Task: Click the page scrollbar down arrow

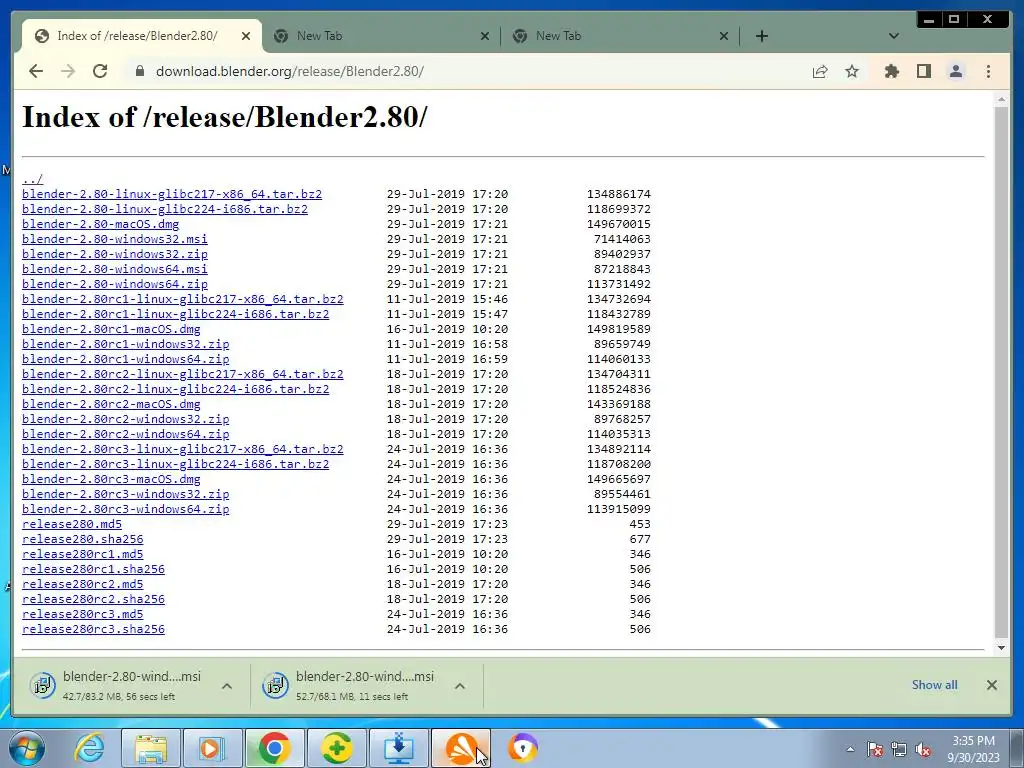Action: [x=1001, y=648]
